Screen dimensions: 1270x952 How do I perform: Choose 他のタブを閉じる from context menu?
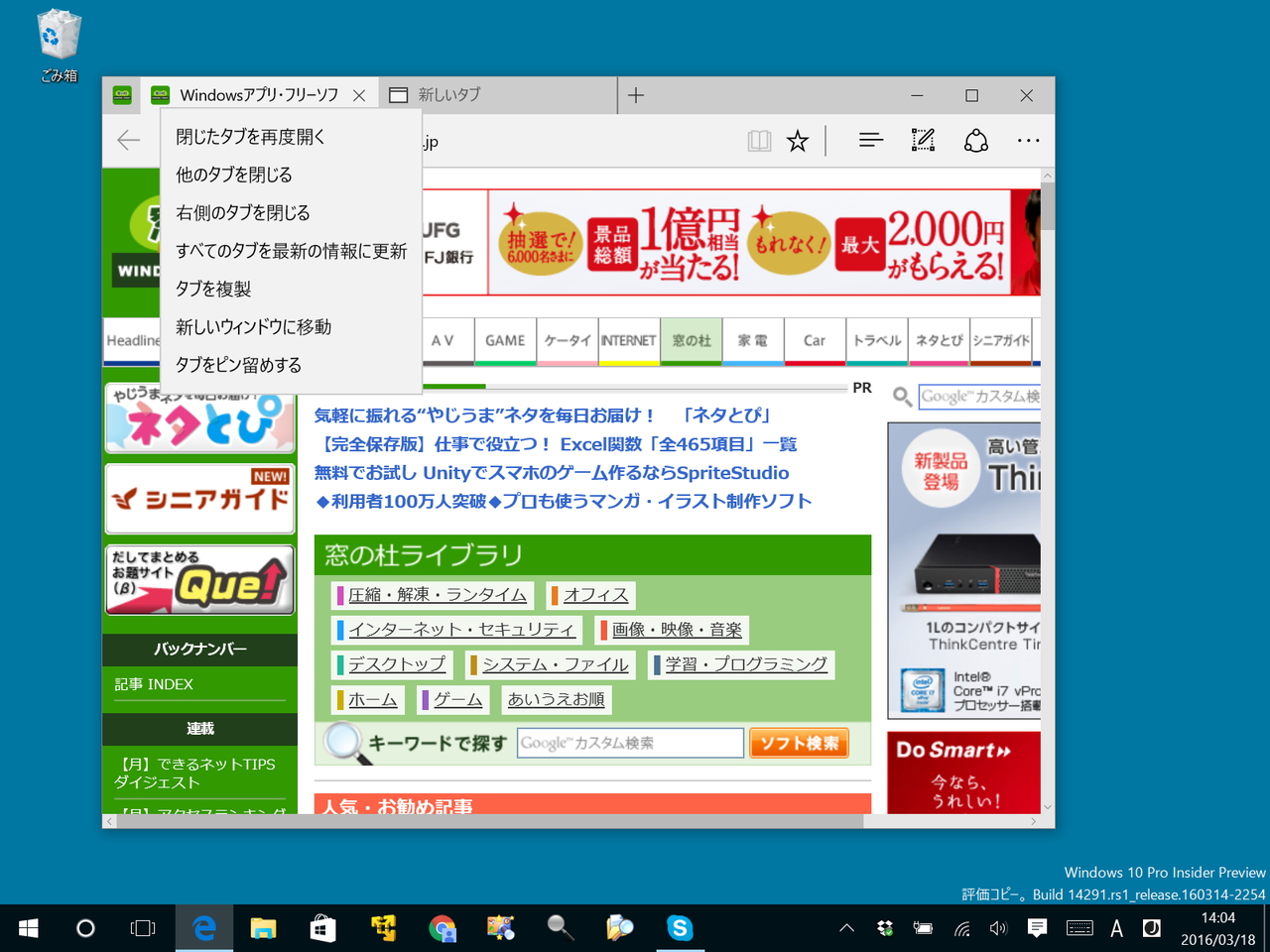pos(233,174)
